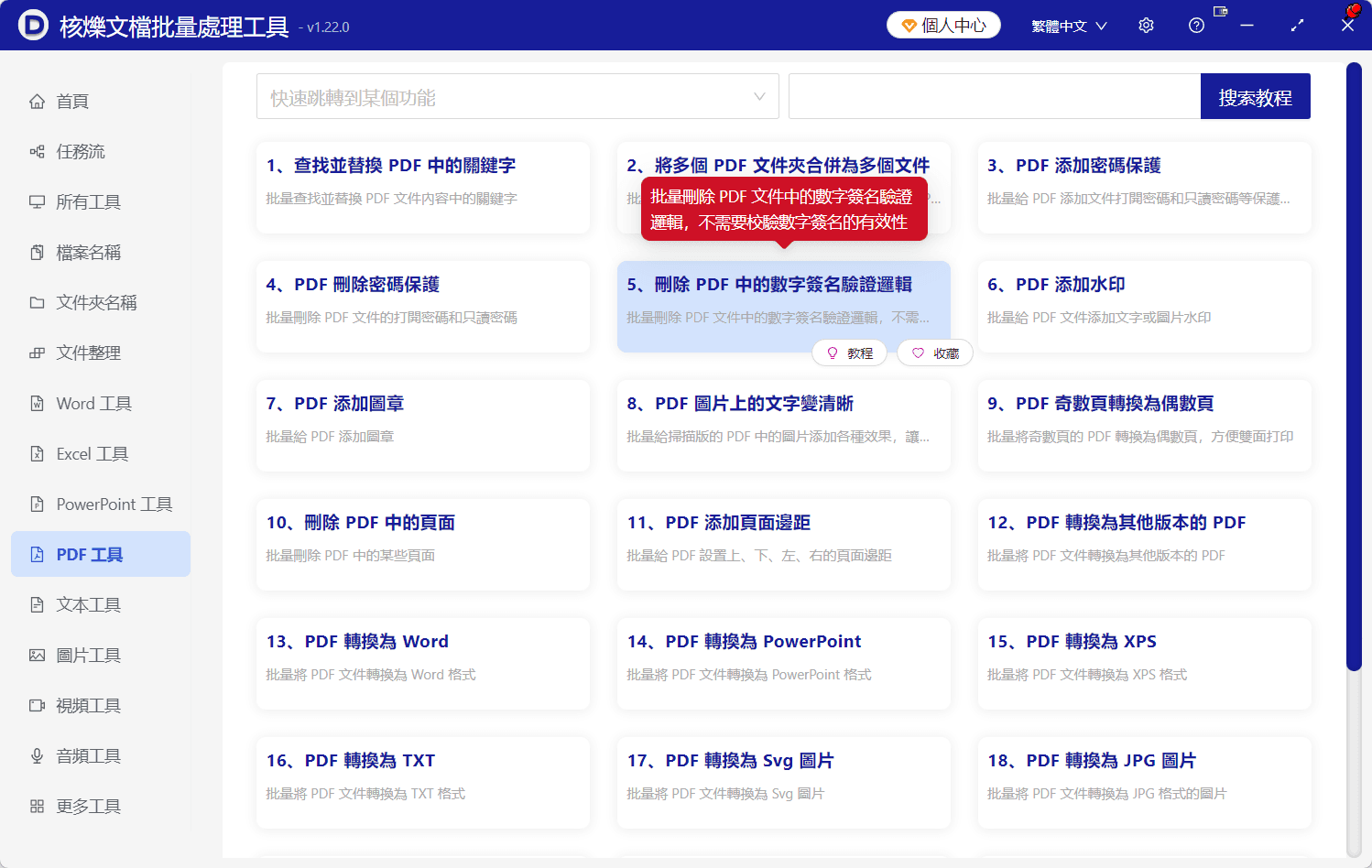
Task: Open 文件整理 tools from the sidebar
Action: (88, 353)
